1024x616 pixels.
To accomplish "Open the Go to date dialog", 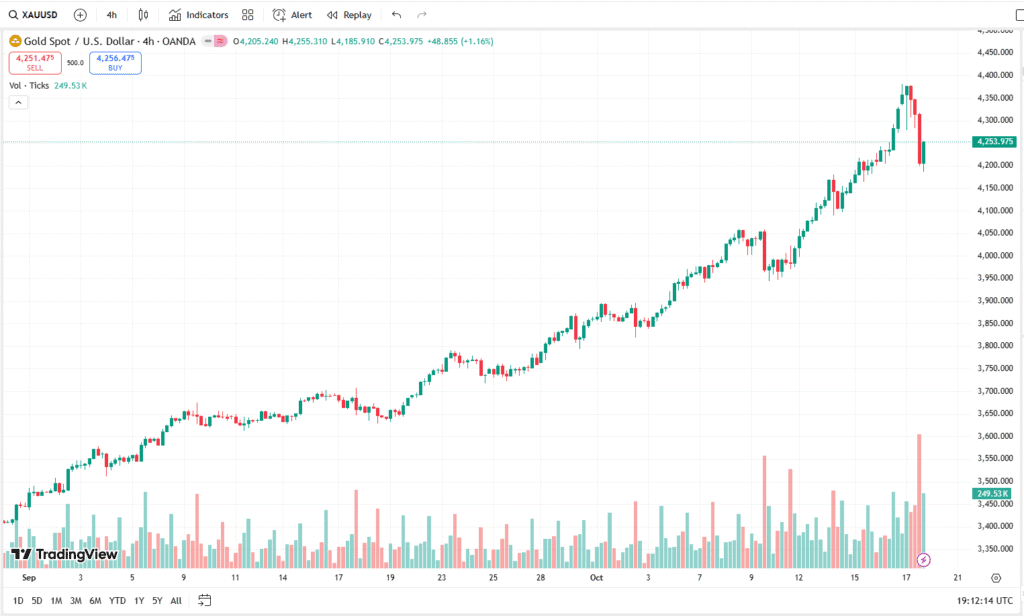I will click(x=205, y=598).
